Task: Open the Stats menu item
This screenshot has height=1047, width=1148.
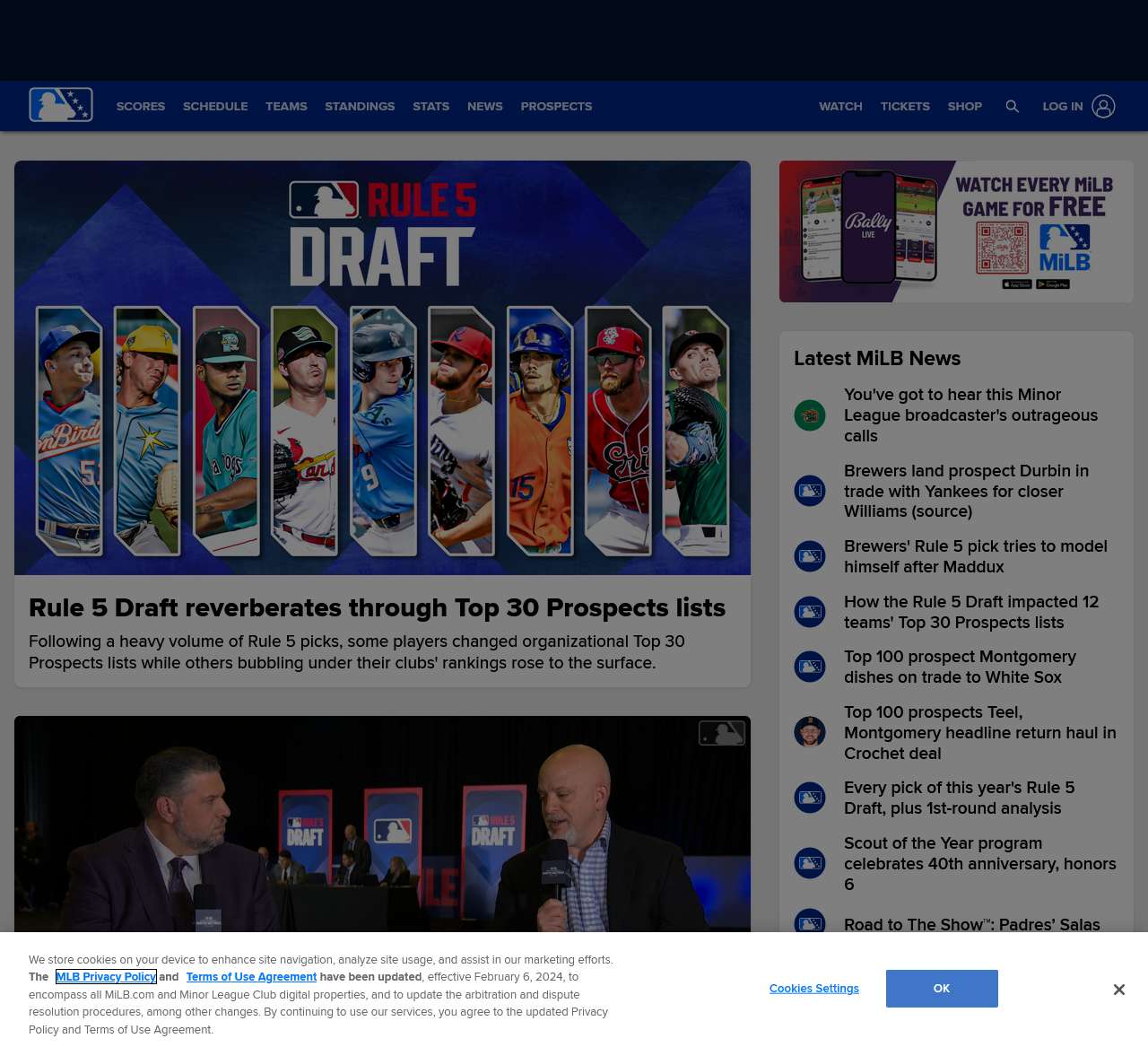Action: tap(430, 106)
